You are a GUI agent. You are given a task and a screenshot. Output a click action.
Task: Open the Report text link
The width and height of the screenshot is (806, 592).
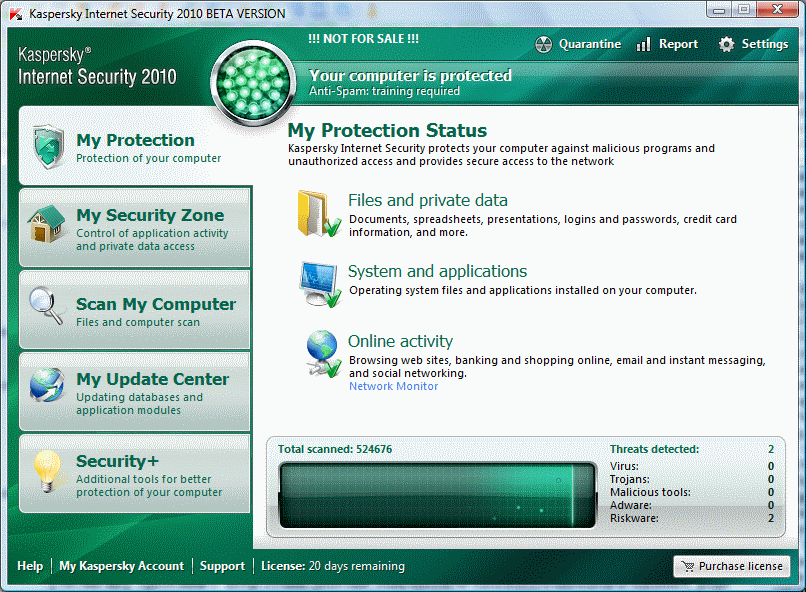pyautogui.click(x=678, y=44)
